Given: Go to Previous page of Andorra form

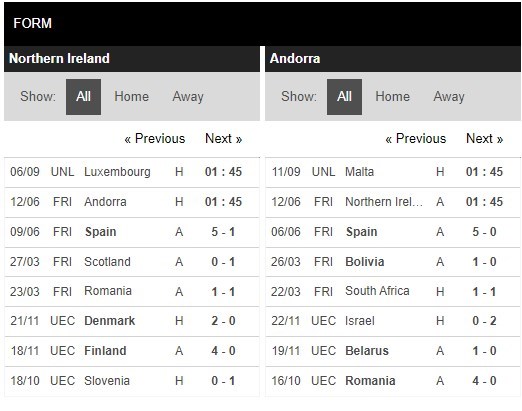Looking at the screenshot, I should pyautogui.click(x=416, y=138).
